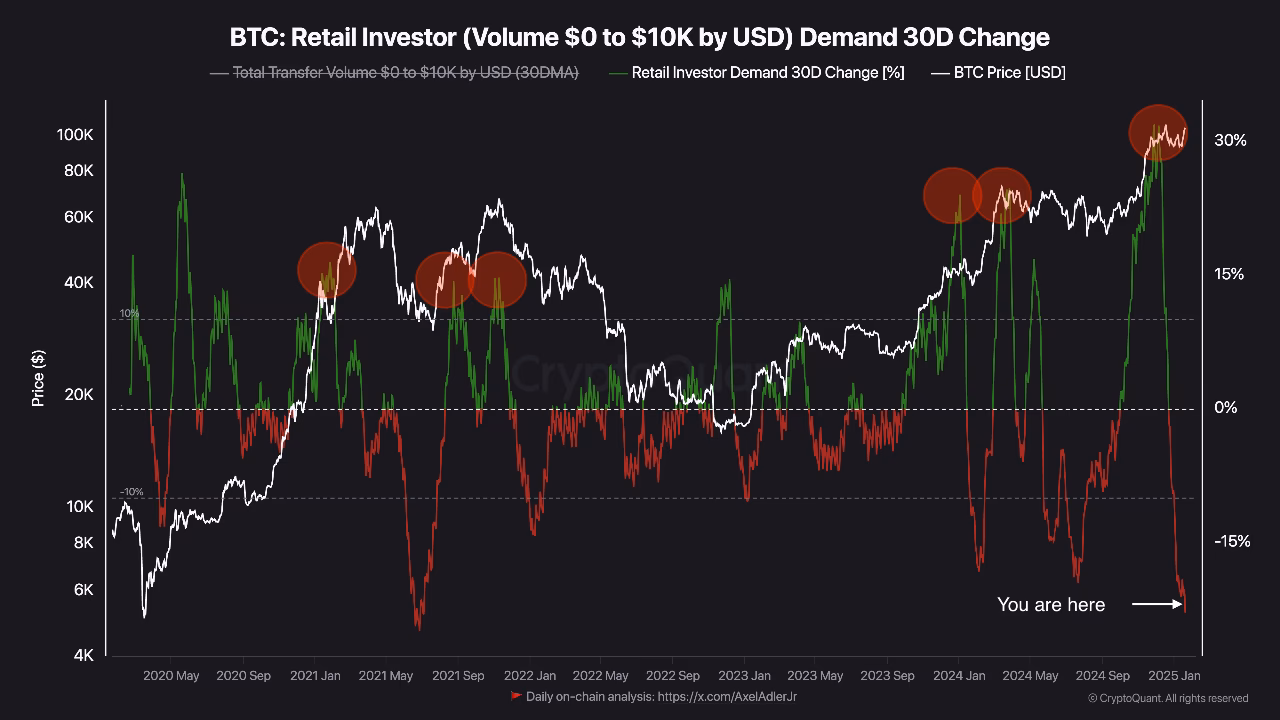Click the 2020 May tick on the time axis
The image size is (1280, 720).
point(171,676)
